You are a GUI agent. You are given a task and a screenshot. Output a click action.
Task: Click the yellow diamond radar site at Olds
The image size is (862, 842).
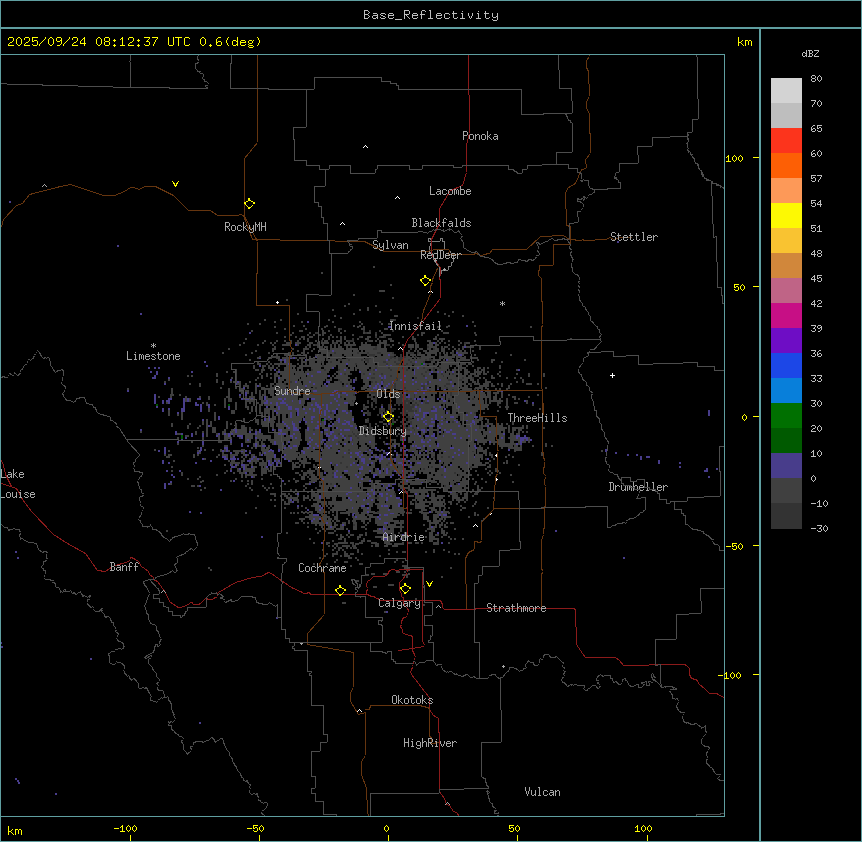pyautogui.click(x=388, y=417)
